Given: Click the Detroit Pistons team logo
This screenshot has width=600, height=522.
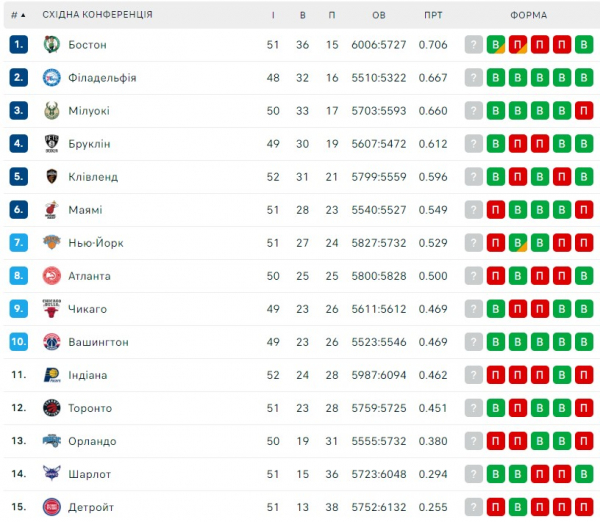Looking at the screenshot, I should click(x=52, y=507).
